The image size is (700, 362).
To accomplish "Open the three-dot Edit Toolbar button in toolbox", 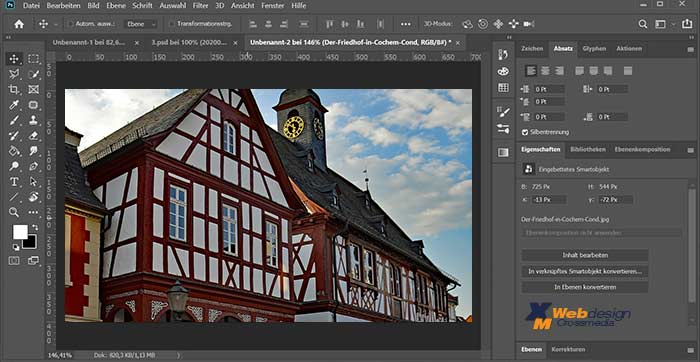I will pos(33,212).
